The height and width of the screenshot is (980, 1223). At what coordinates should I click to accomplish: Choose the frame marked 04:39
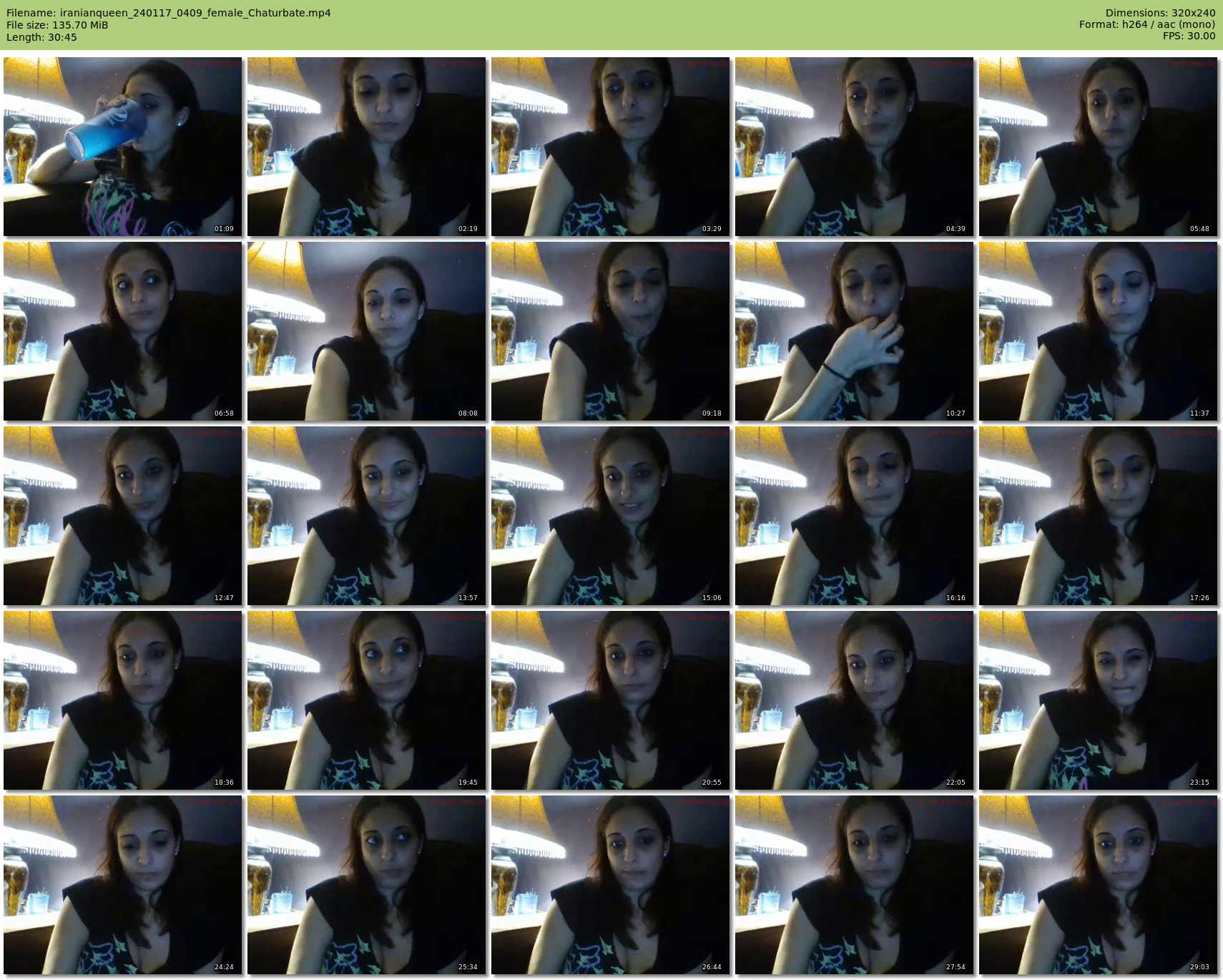click(855, 147)
